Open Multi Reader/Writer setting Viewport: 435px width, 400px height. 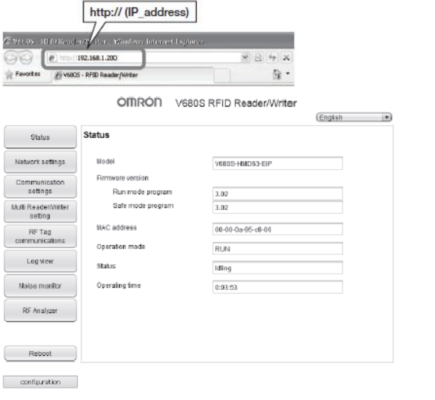pos(40,211)
